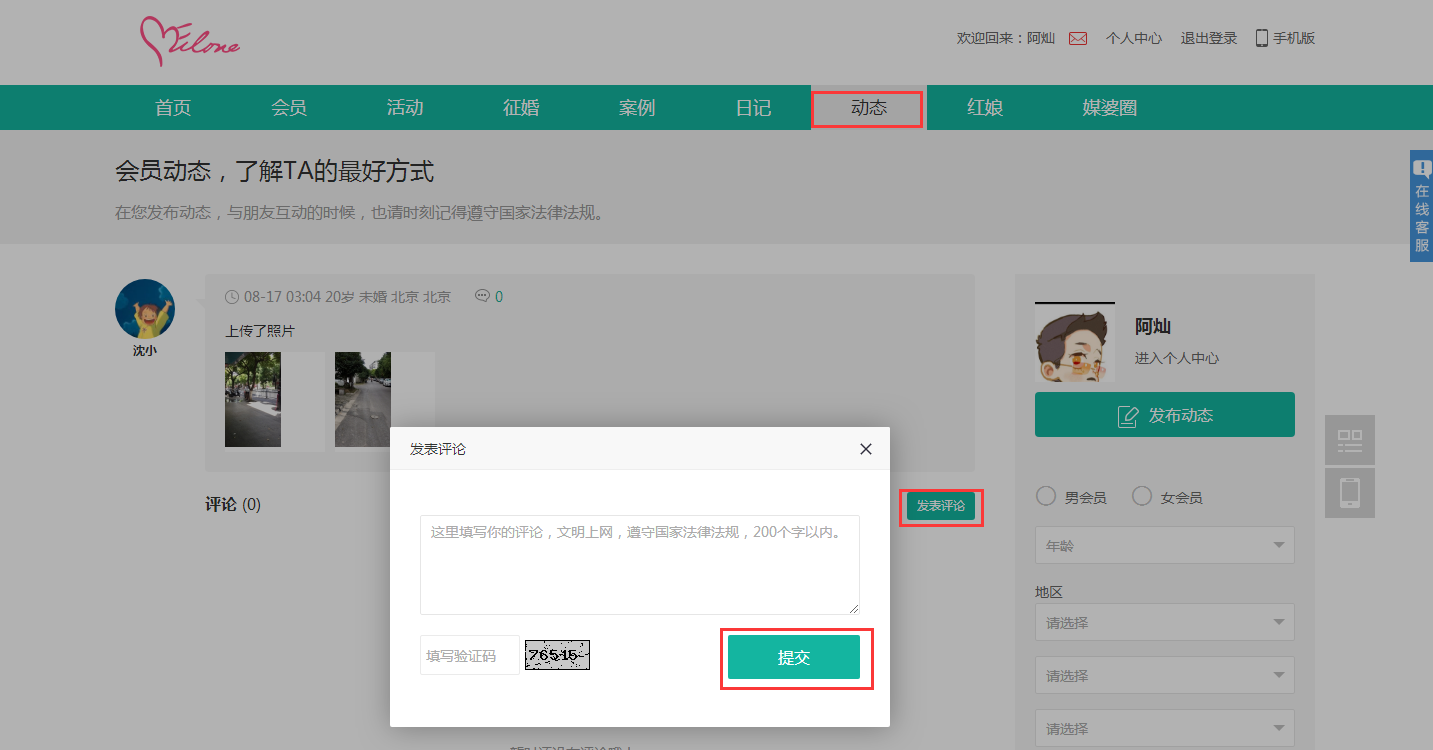The image size is (1433, 750).
Task: Click the 上传了照片 post text
Action: [x=260, y=331]
